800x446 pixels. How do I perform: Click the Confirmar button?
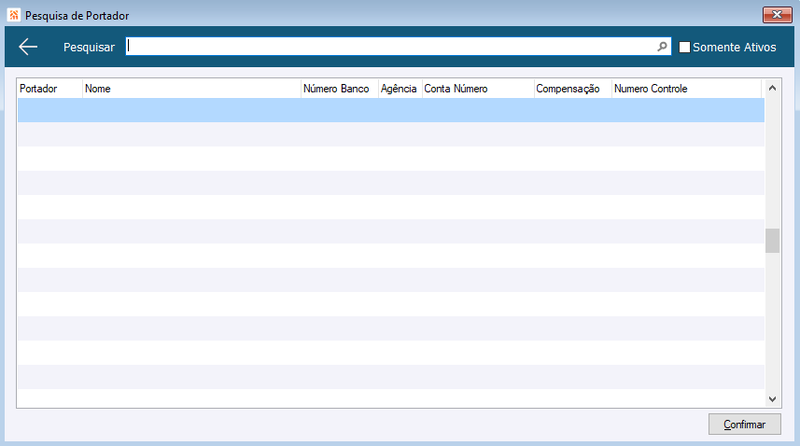744,424
